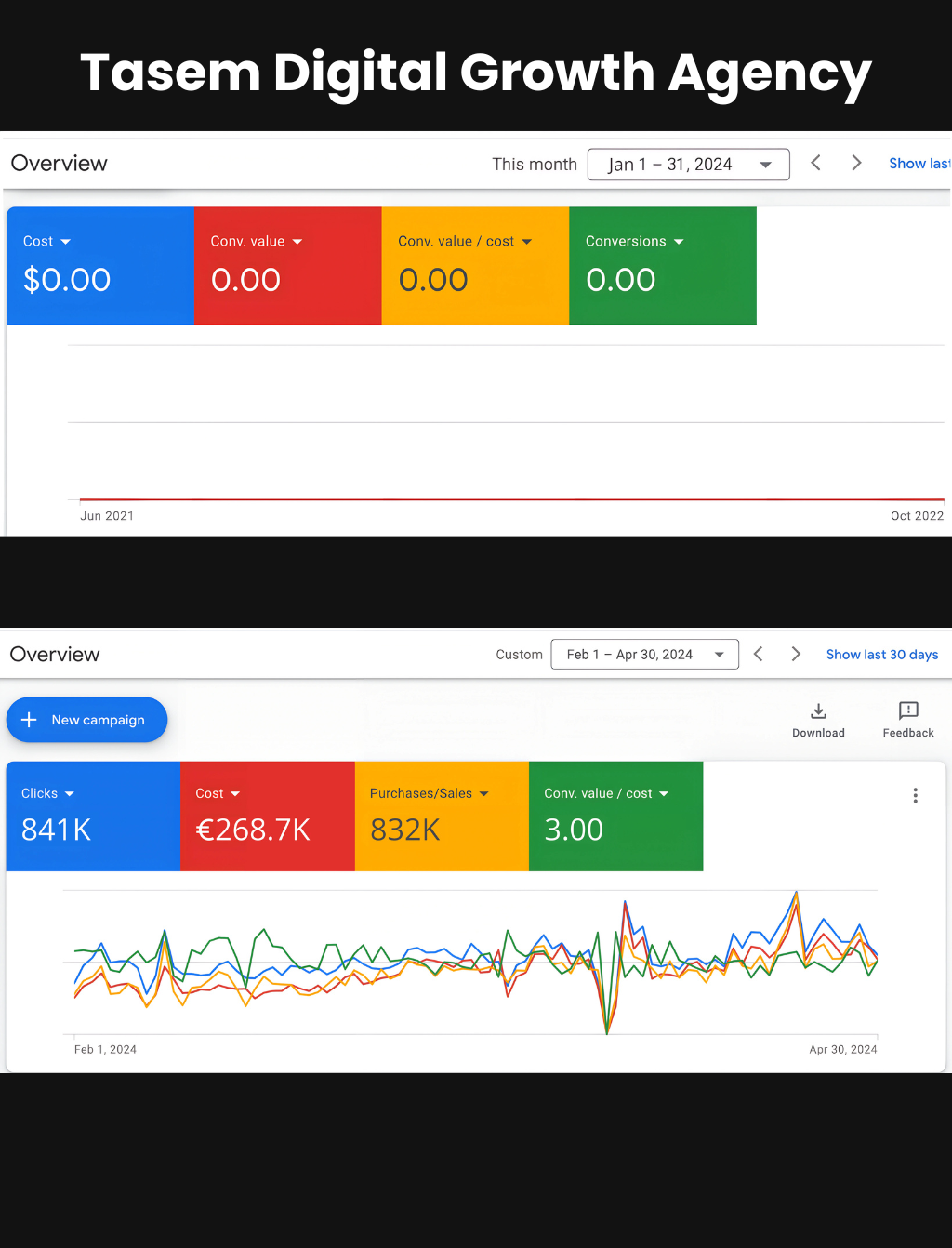Go to next period arrow beside Jan 2024 range

(x=856, y=163)
